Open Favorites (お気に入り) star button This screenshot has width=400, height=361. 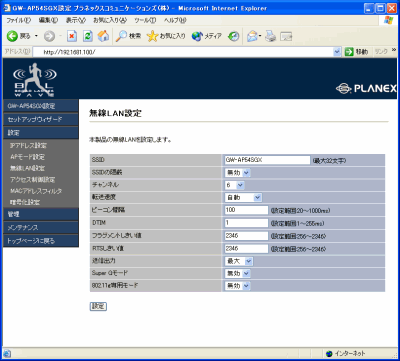(166, 36)
